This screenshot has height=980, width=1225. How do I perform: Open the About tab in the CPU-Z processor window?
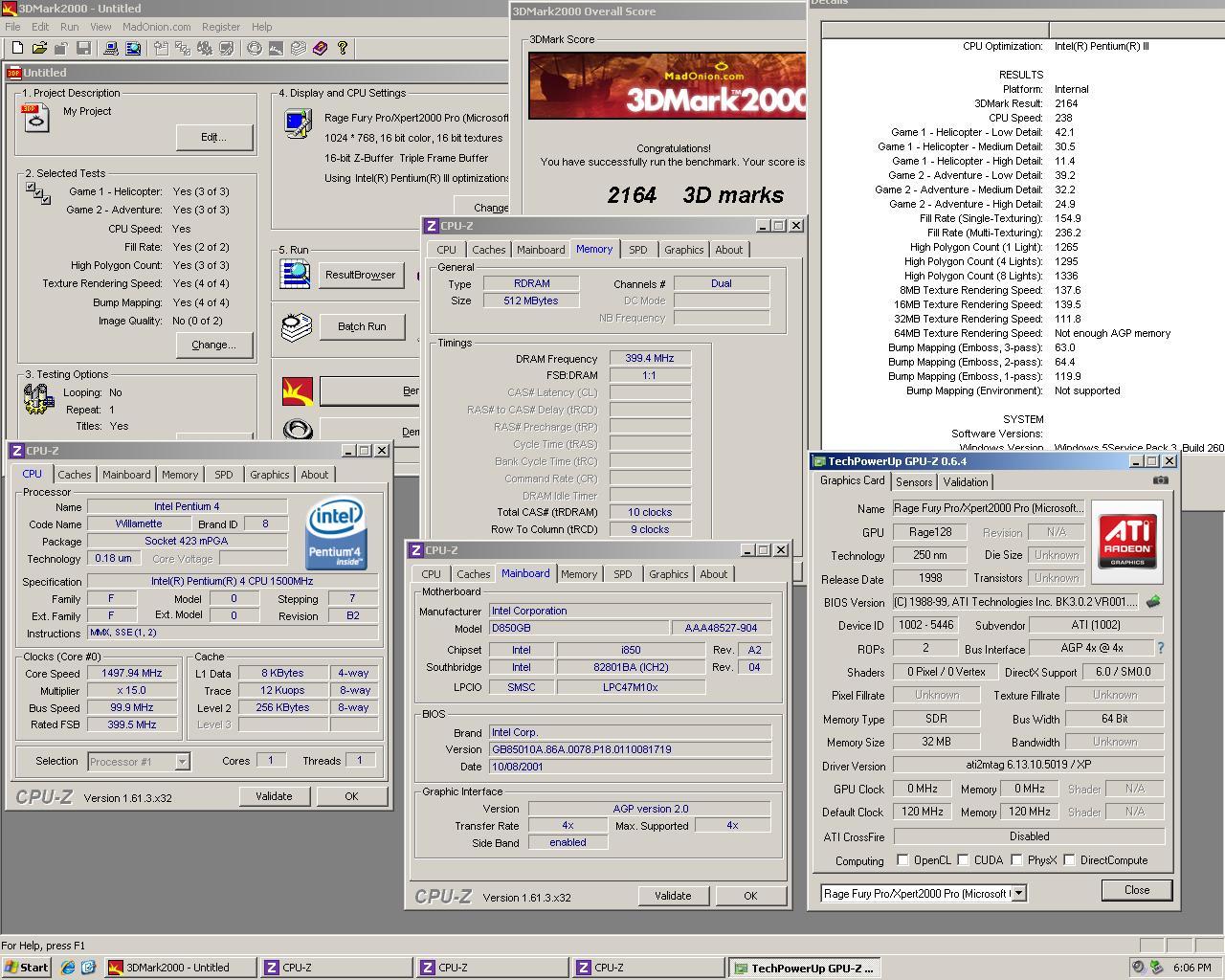(314, 474)
